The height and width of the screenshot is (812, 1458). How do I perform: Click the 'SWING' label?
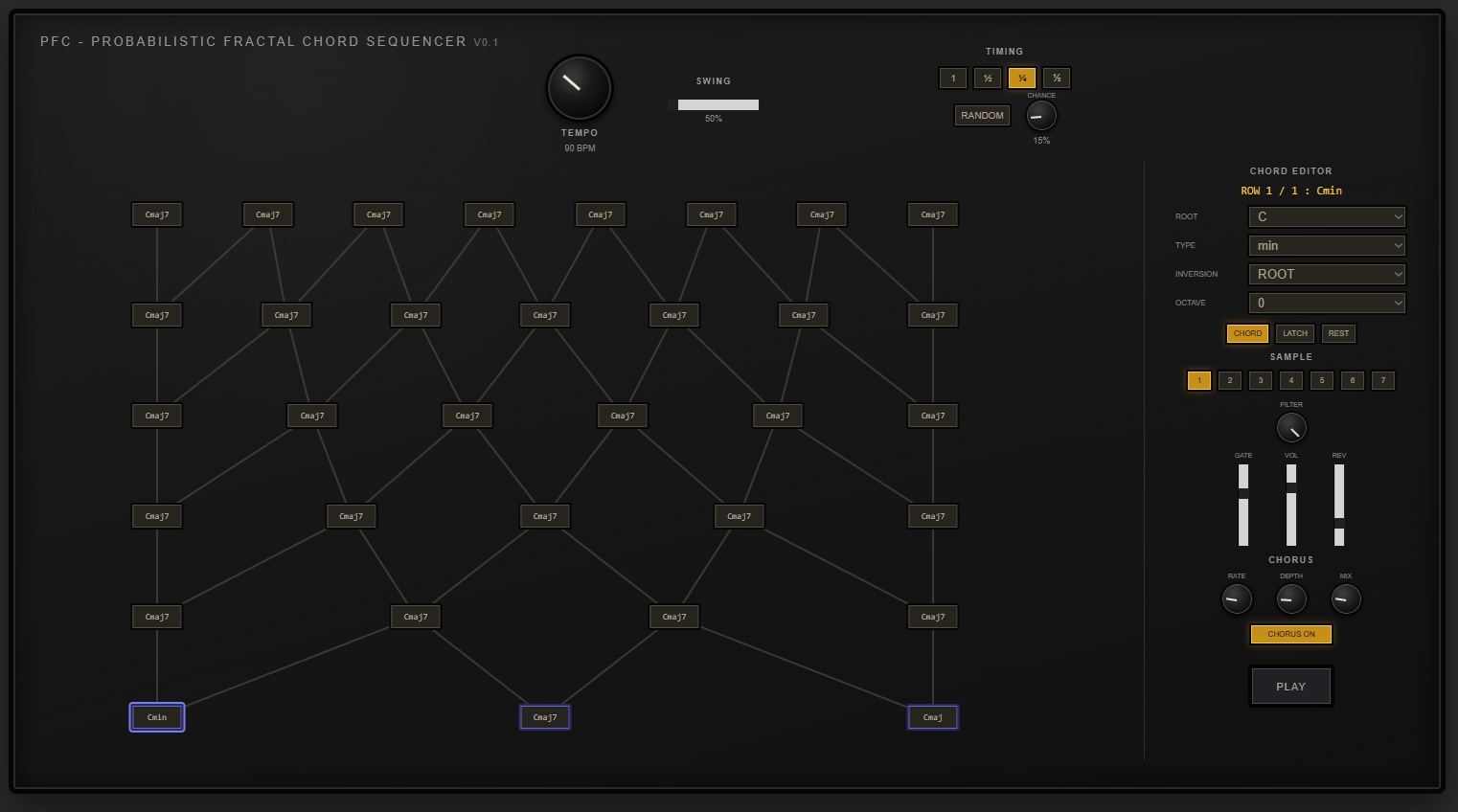pos(714,81)
